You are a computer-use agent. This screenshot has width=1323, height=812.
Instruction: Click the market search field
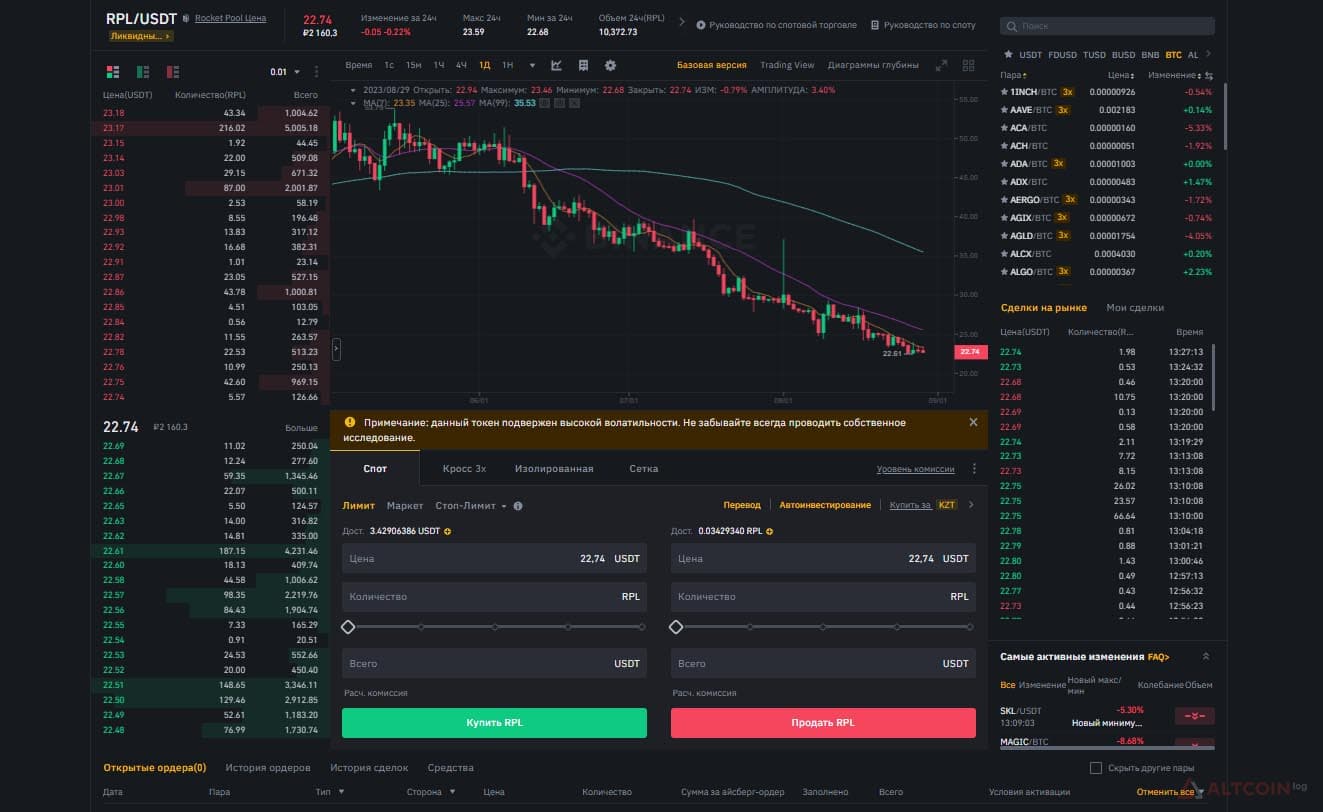tap(1107, 26)
